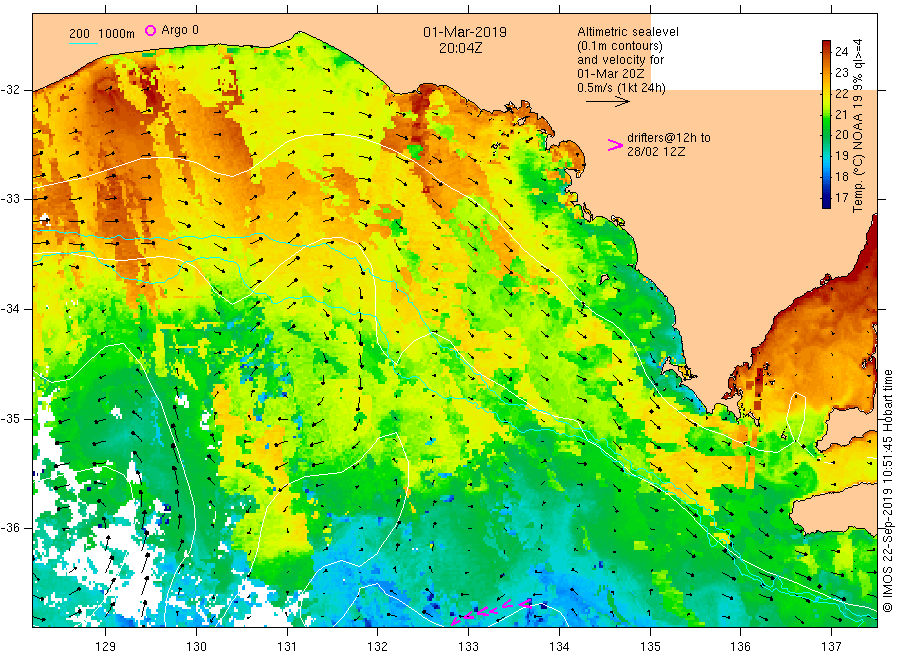Click the longitude label 129
The image size is (900, 660).
(106, 647)
